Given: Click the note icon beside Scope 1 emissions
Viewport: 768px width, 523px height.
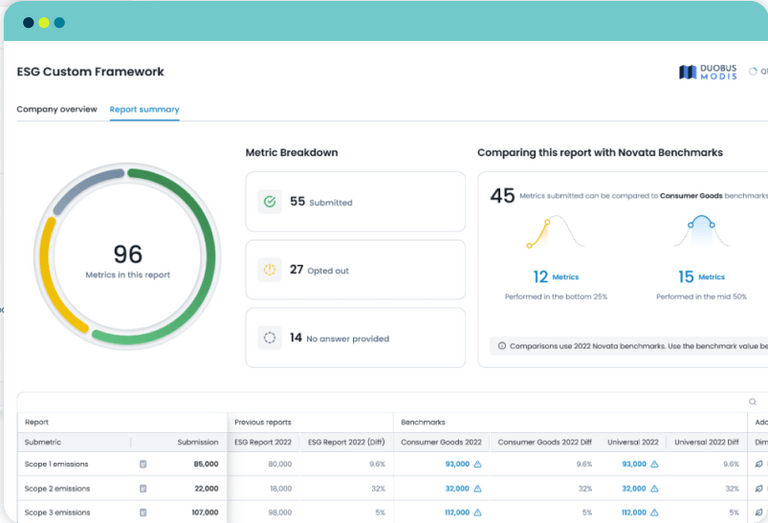Looking at the screenshot, I should [143, 464].
